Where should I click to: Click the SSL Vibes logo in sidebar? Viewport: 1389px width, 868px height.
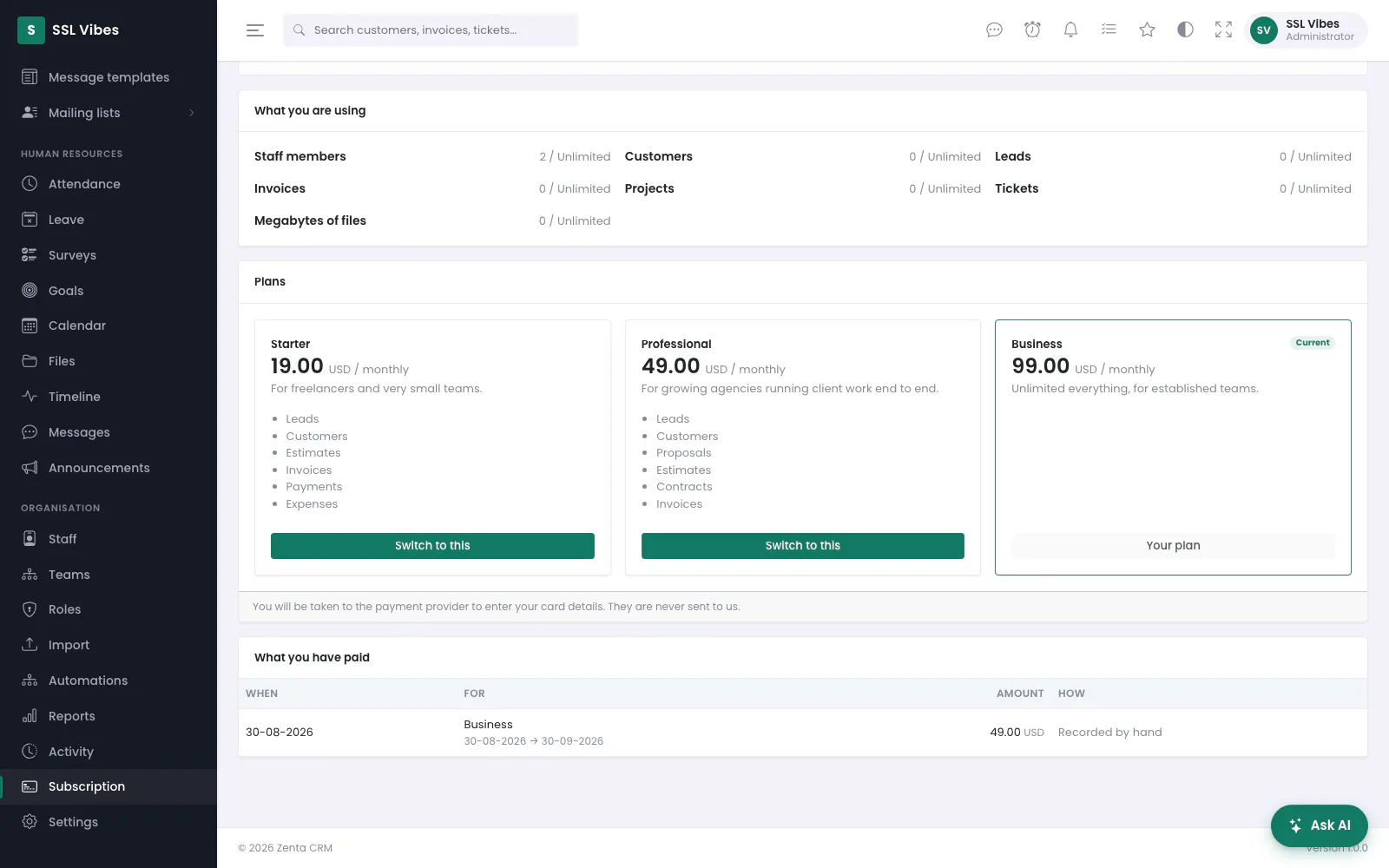pyautogui.click(x=31, y=30)
